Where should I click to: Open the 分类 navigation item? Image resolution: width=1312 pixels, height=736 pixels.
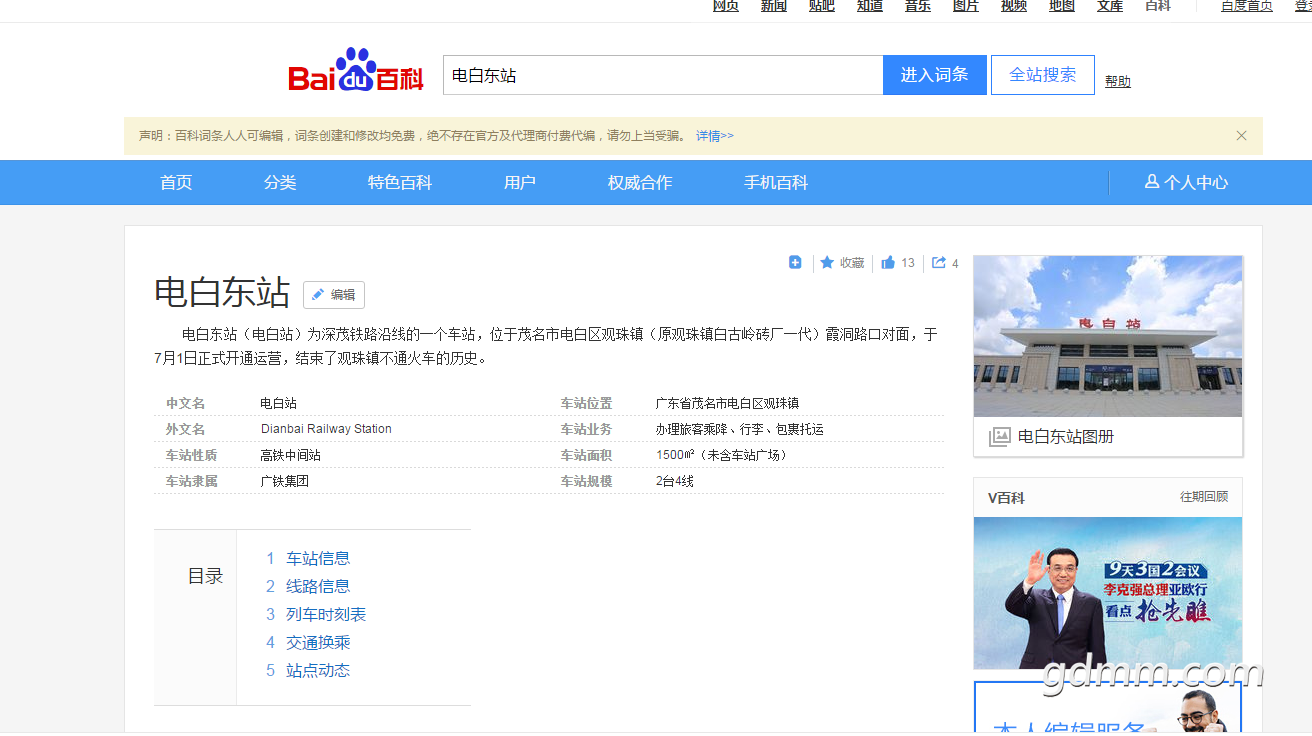pyautogui.click(x=280, y=182)
